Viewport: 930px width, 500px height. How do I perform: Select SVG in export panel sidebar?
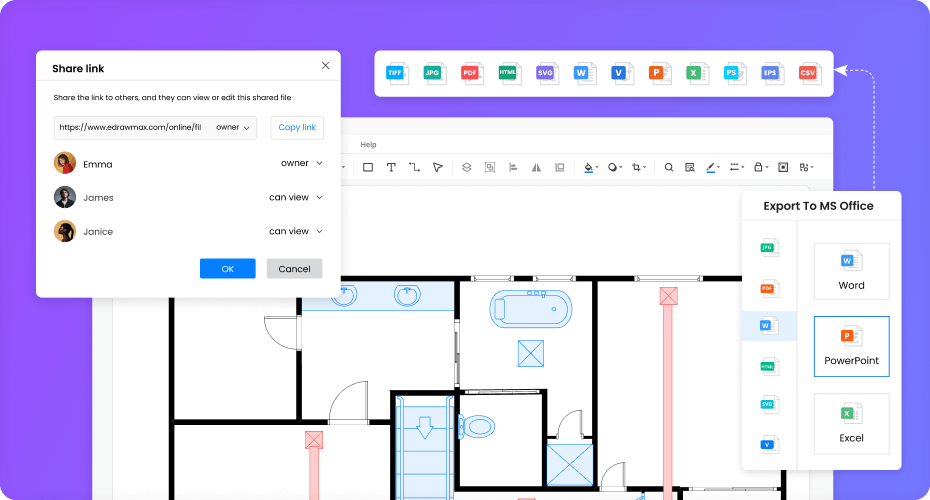pos(769,405)
